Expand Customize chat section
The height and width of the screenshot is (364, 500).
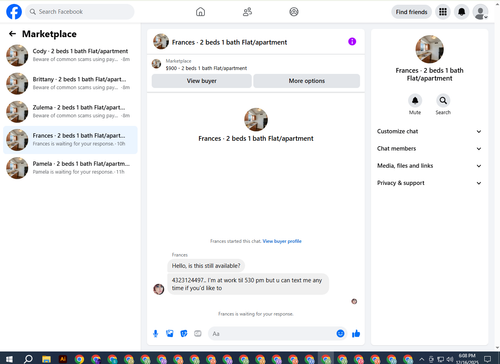pos(429,131)
